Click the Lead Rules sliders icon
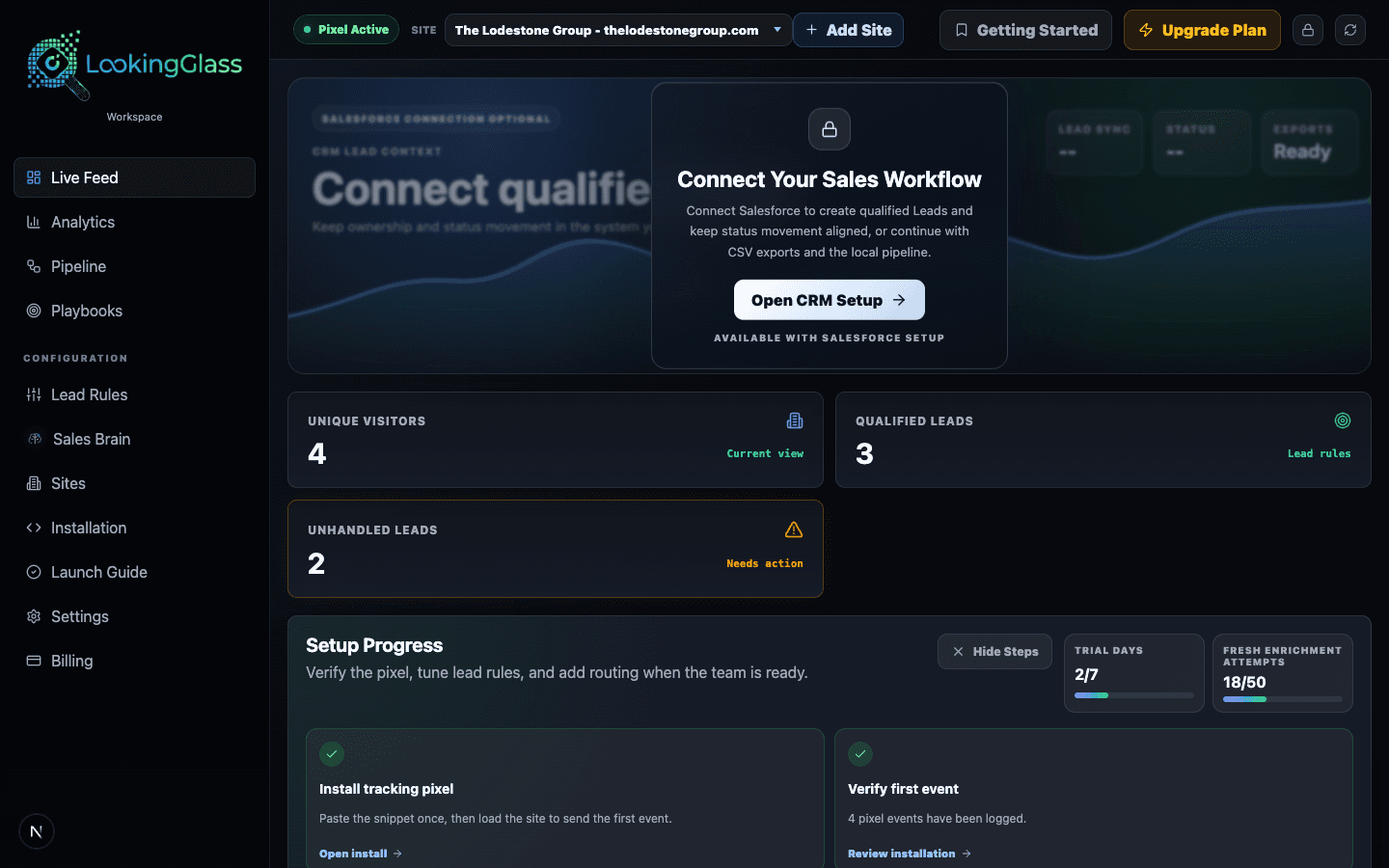Viewport: 1389px width, 868px height. (x=34, y=394)
